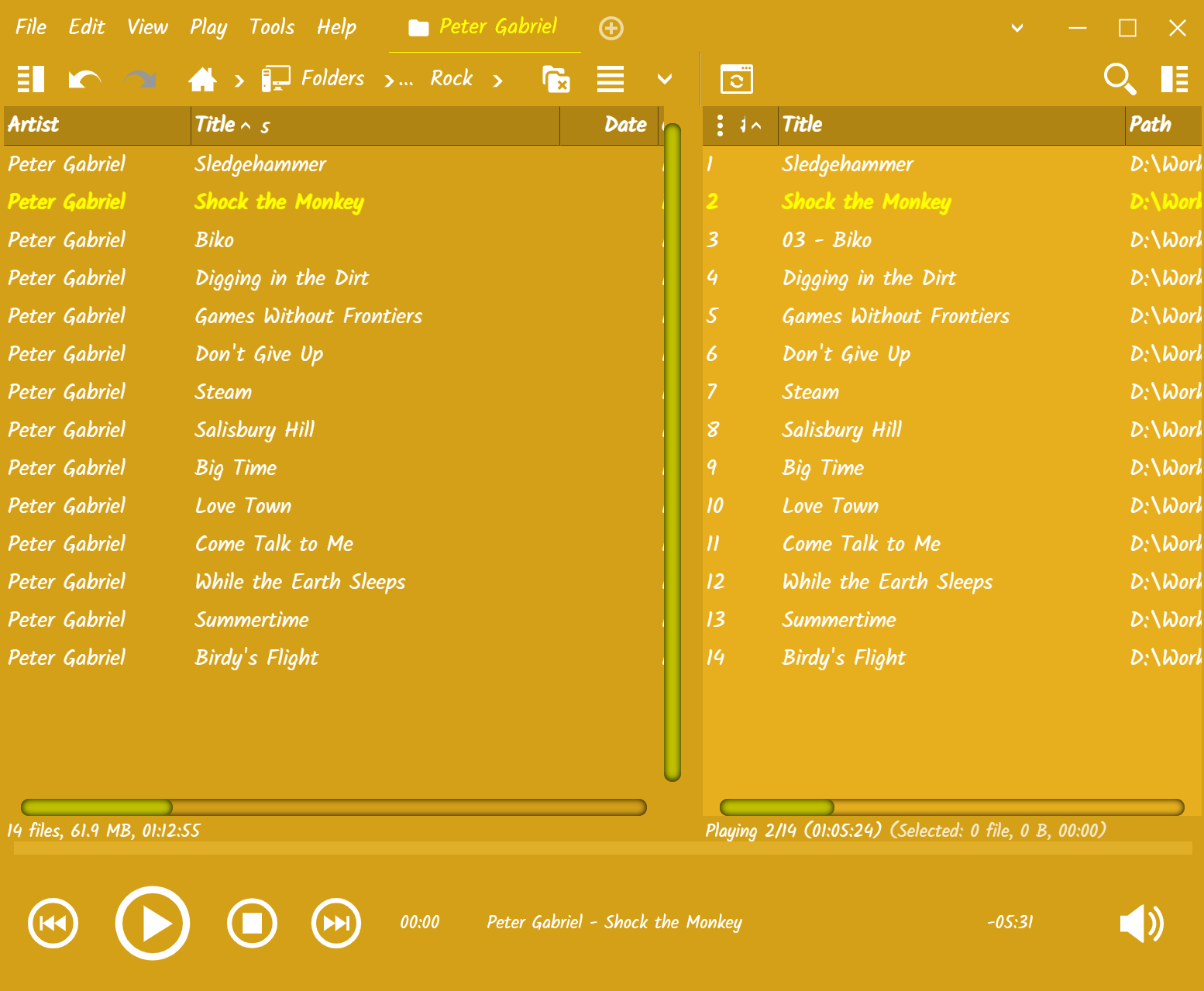Go to the previous track
1204x991 pixels.
[53, 923]
